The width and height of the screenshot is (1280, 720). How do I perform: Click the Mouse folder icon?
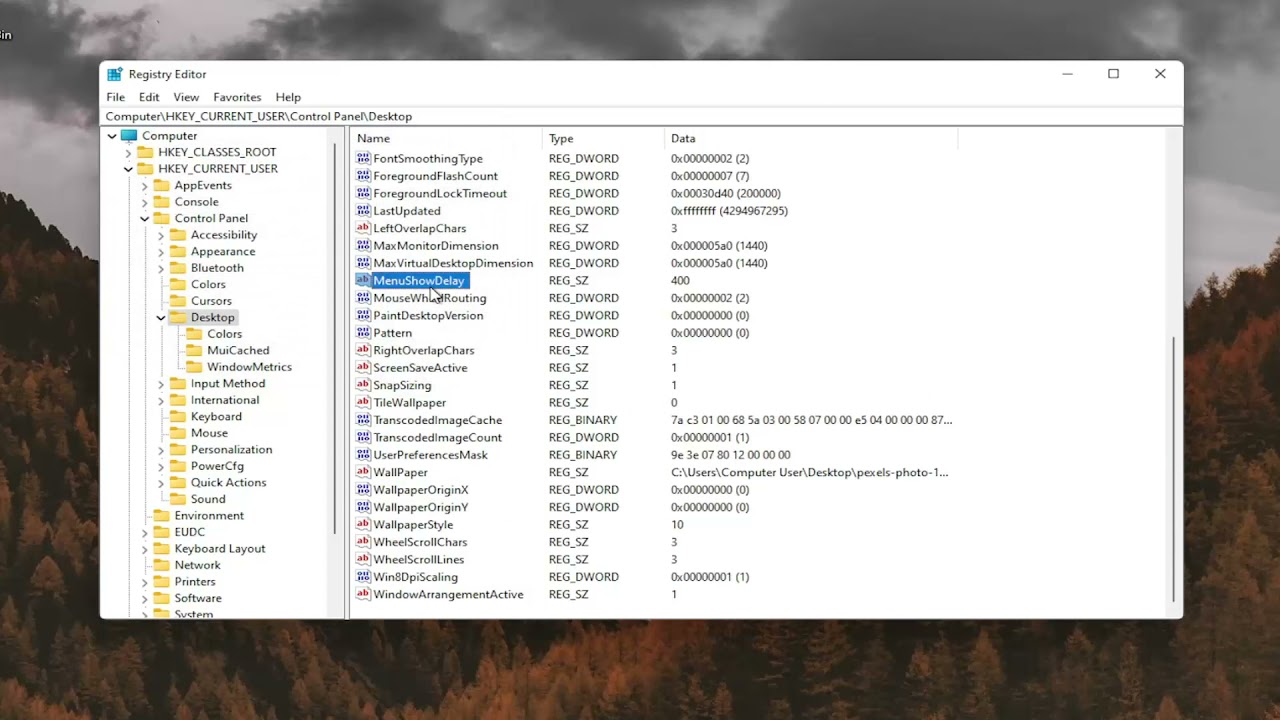tap(178, 433)
